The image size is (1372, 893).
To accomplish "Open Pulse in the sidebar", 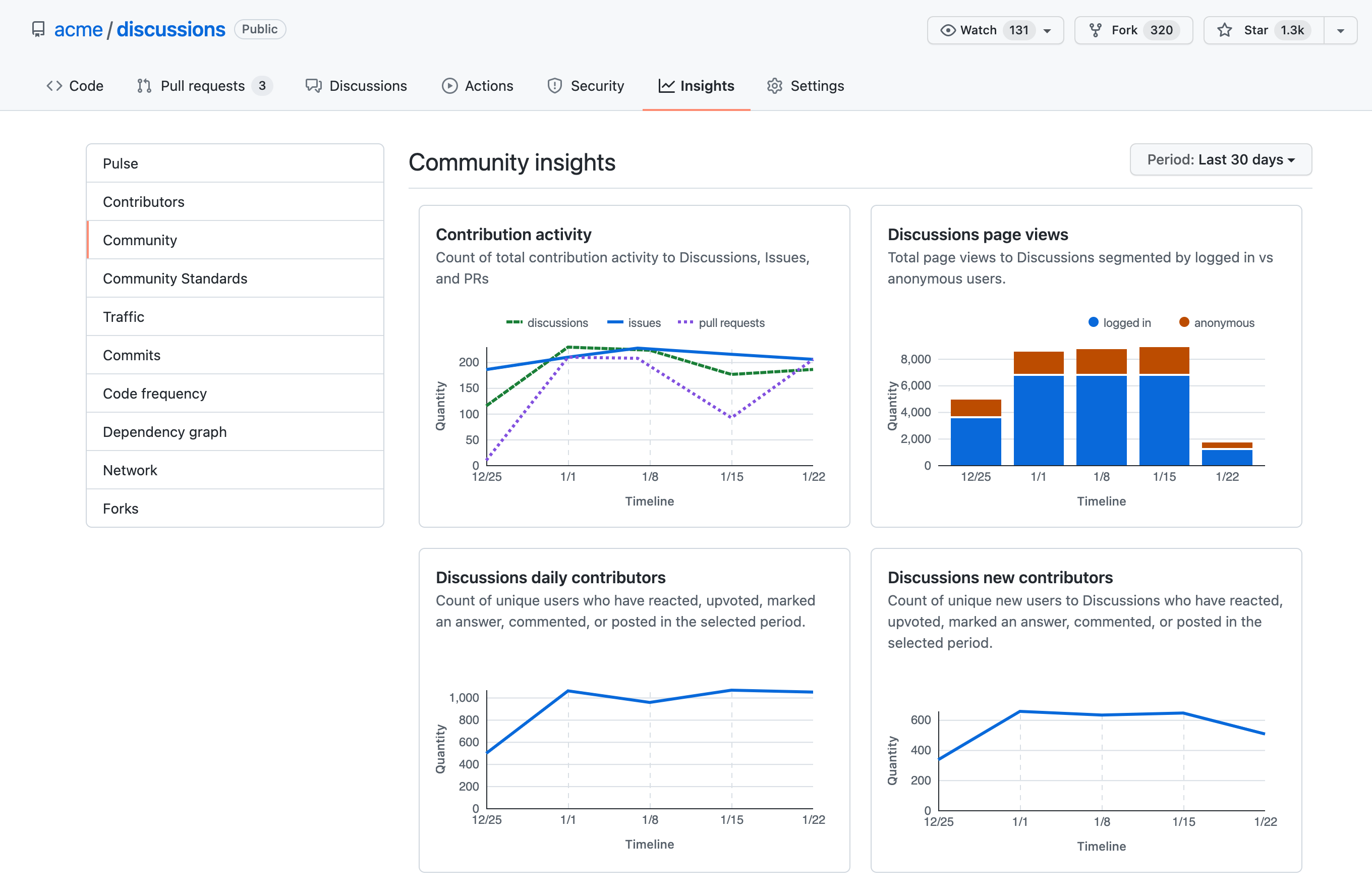I will point(235,164).
